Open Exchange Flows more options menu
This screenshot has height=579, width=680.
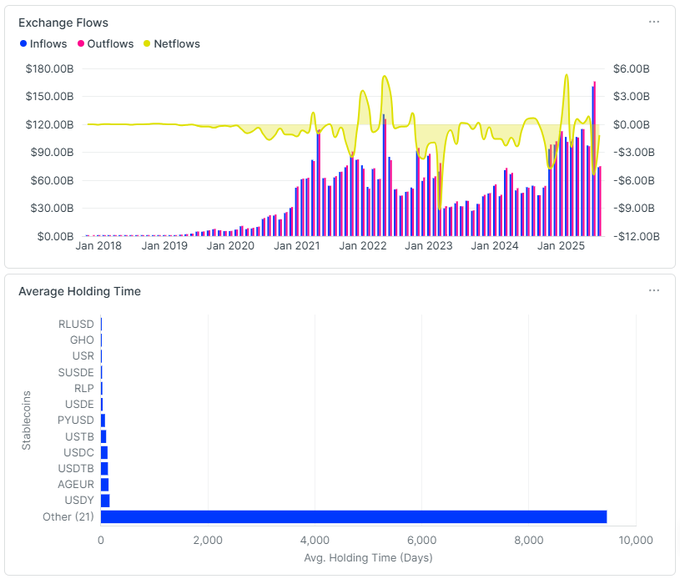click(x=654, y=22)
